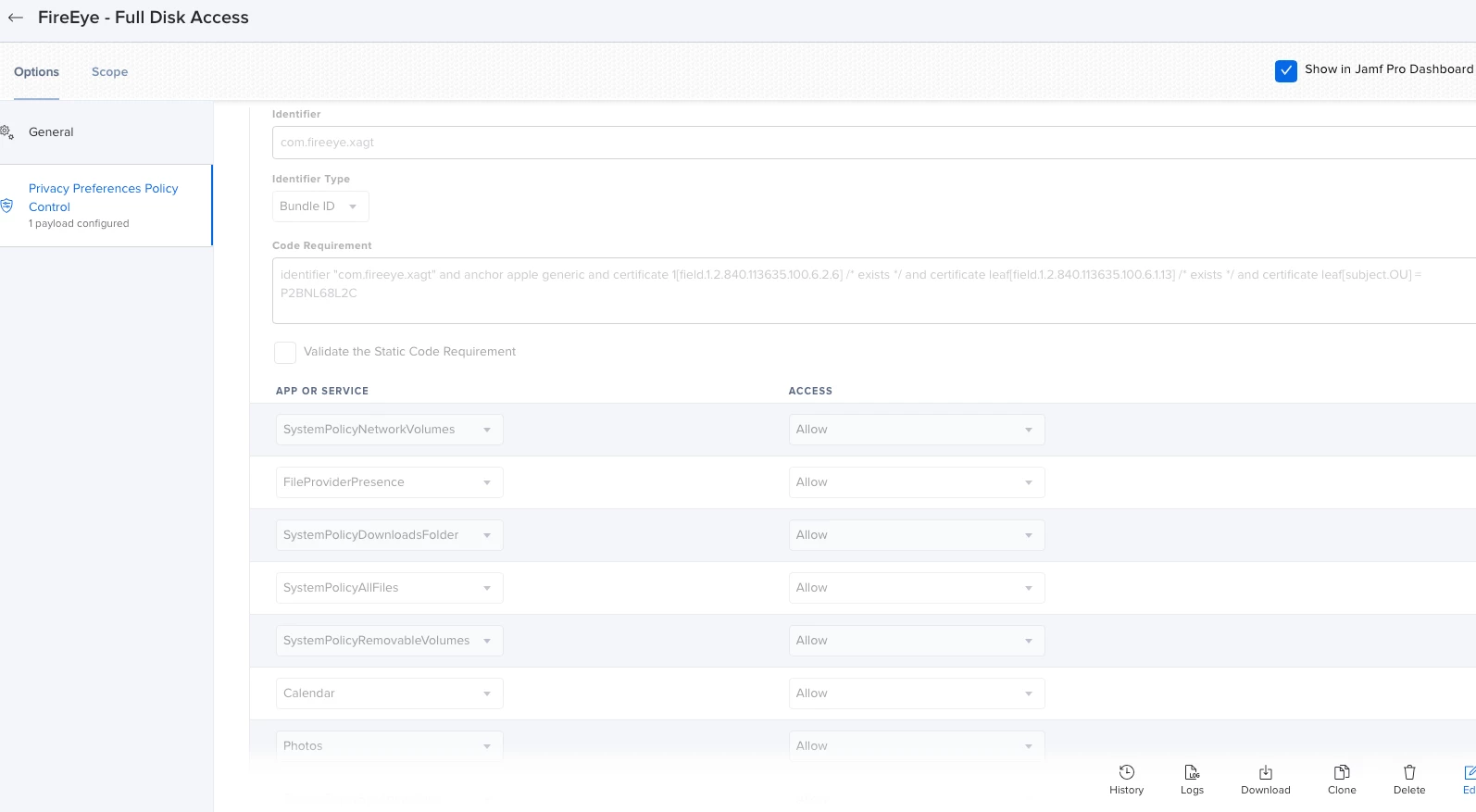Click the Identifier field com.fireeye.xagt
This screenshot has height=812, width=1476.
(x=874, y=143)
